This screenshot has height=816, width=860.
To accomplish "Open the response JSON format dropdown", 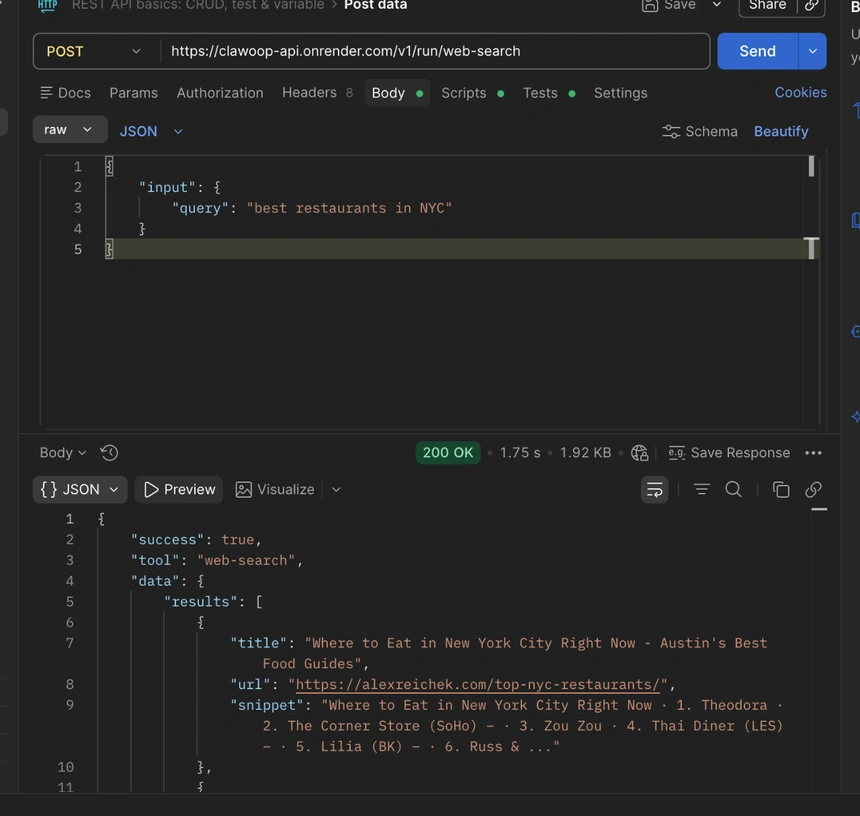I will [80, 489].
